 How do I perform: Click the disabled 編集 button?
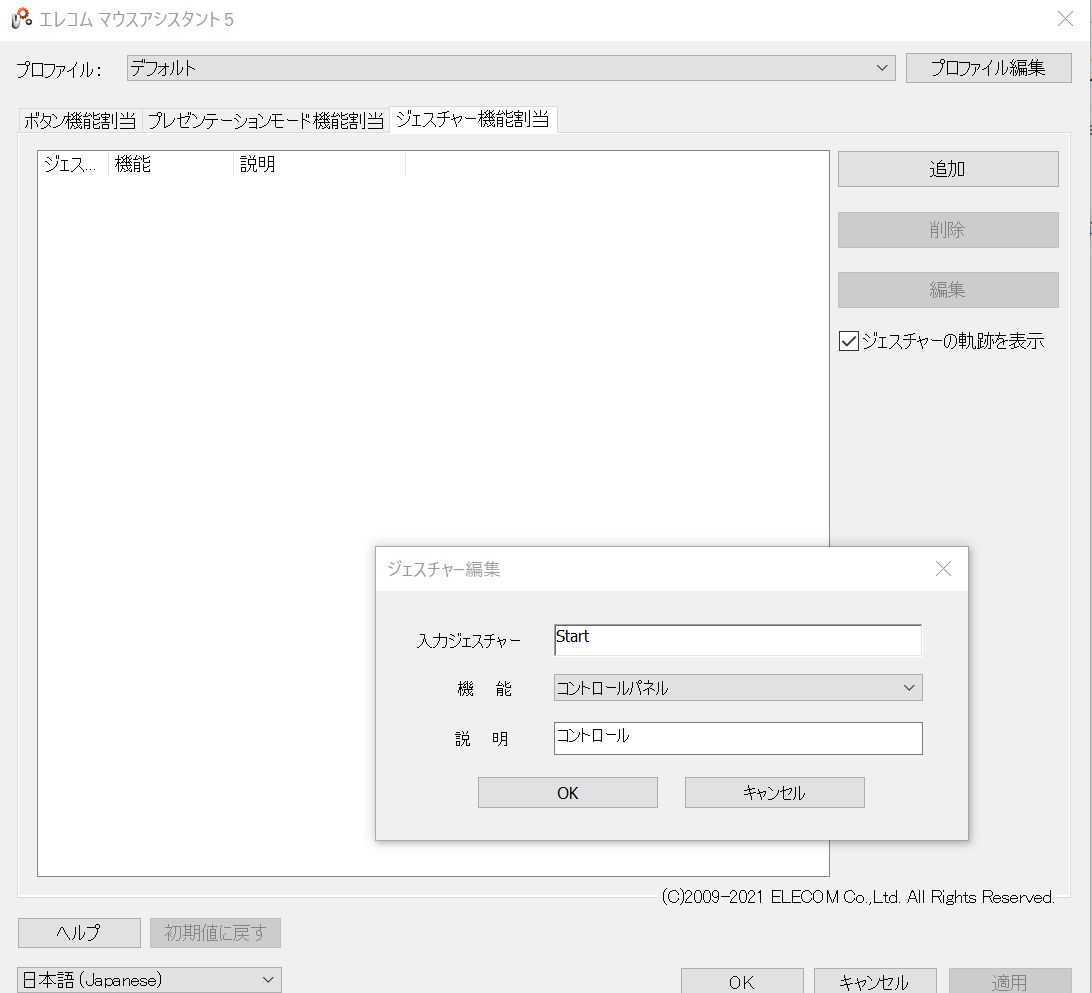pyautogui.click(x=947, y=289)
